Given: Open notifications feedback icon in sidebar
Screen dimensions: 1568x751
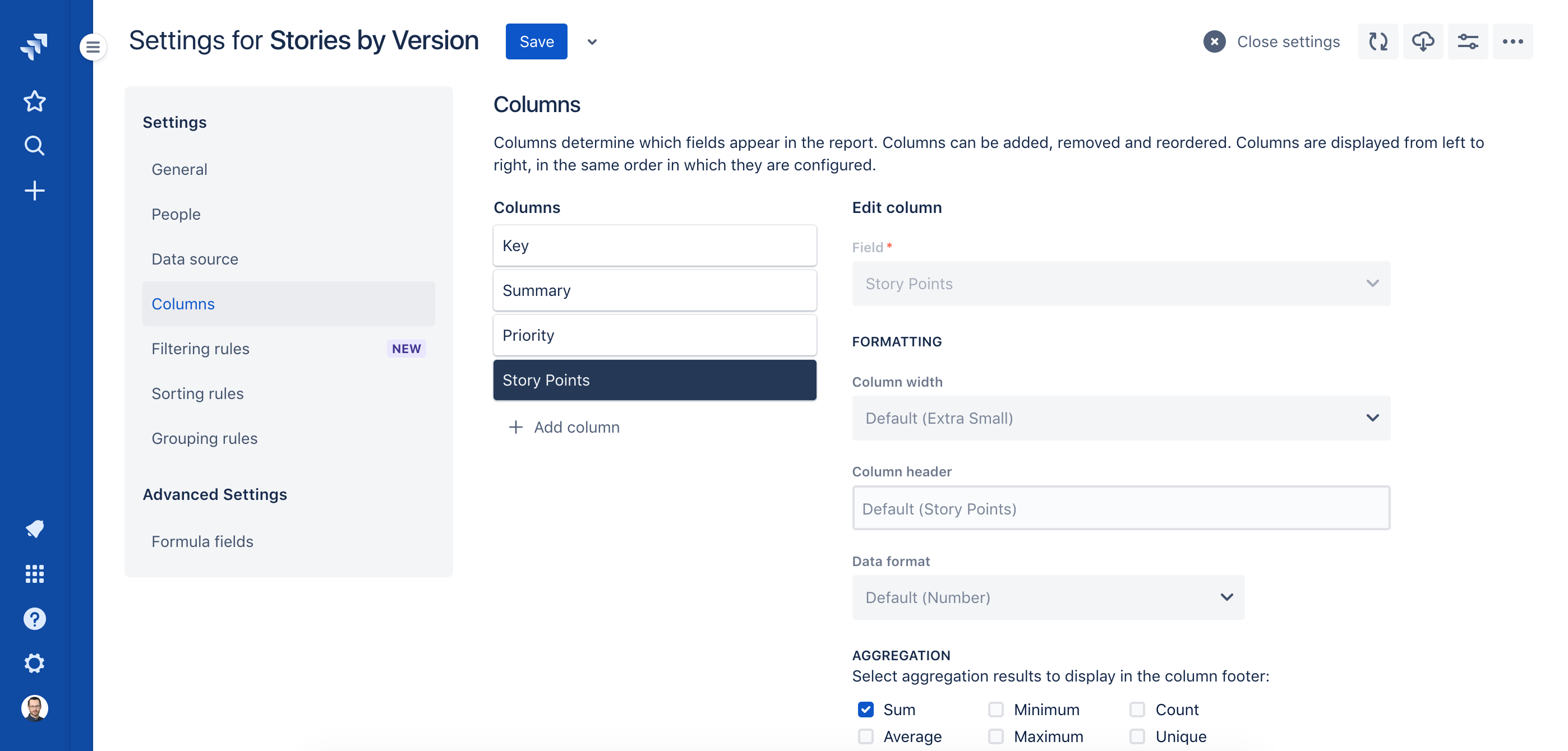Looking at the screenshot, I should pos(34,529).
